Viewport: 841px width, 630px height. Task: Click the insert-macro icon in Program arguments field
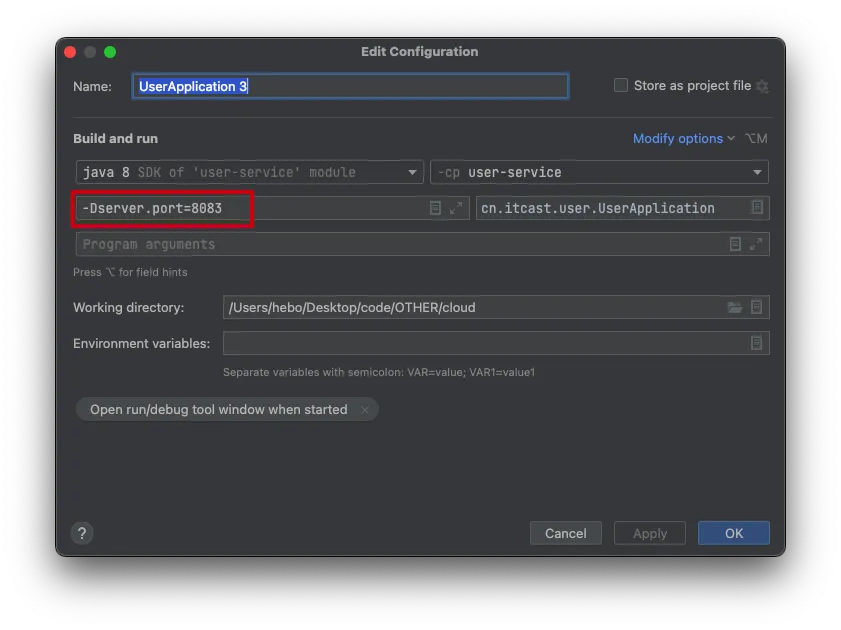735,244
